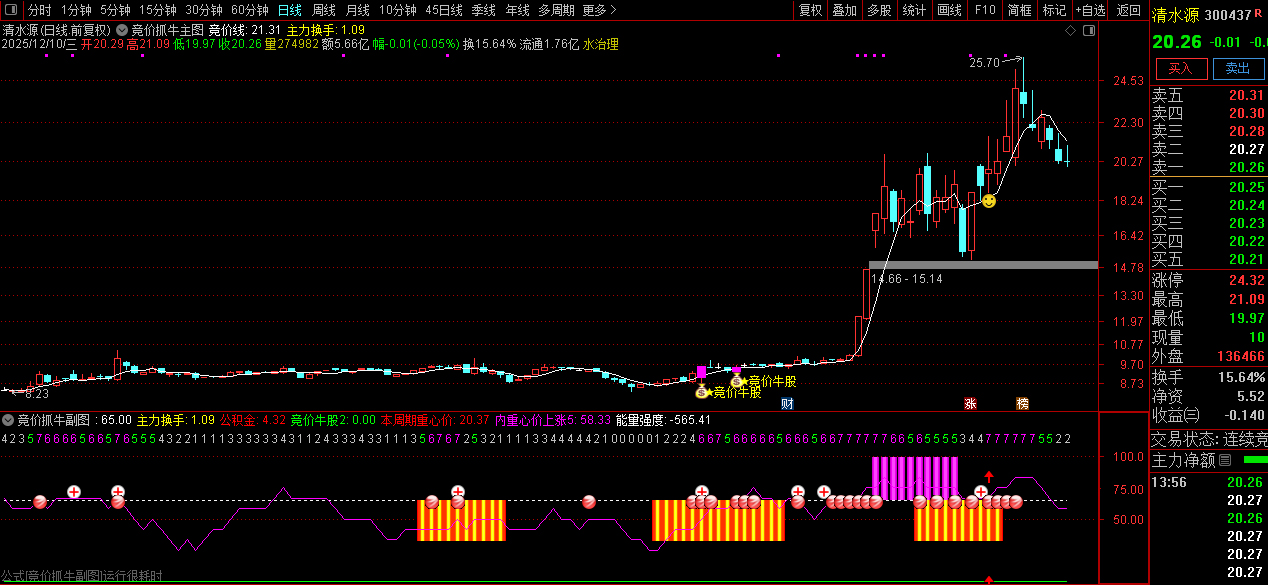1268x585 pixels.
Task: Click the 财 finance marker on chart
Action: (x=787, y=404)
